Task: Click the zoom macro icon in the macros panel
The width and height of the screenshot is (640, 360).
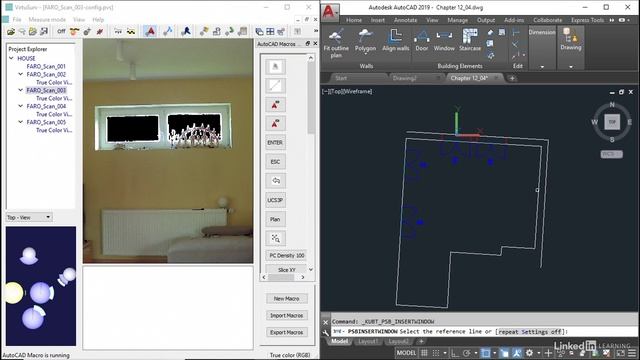Action: pos(276,238)
